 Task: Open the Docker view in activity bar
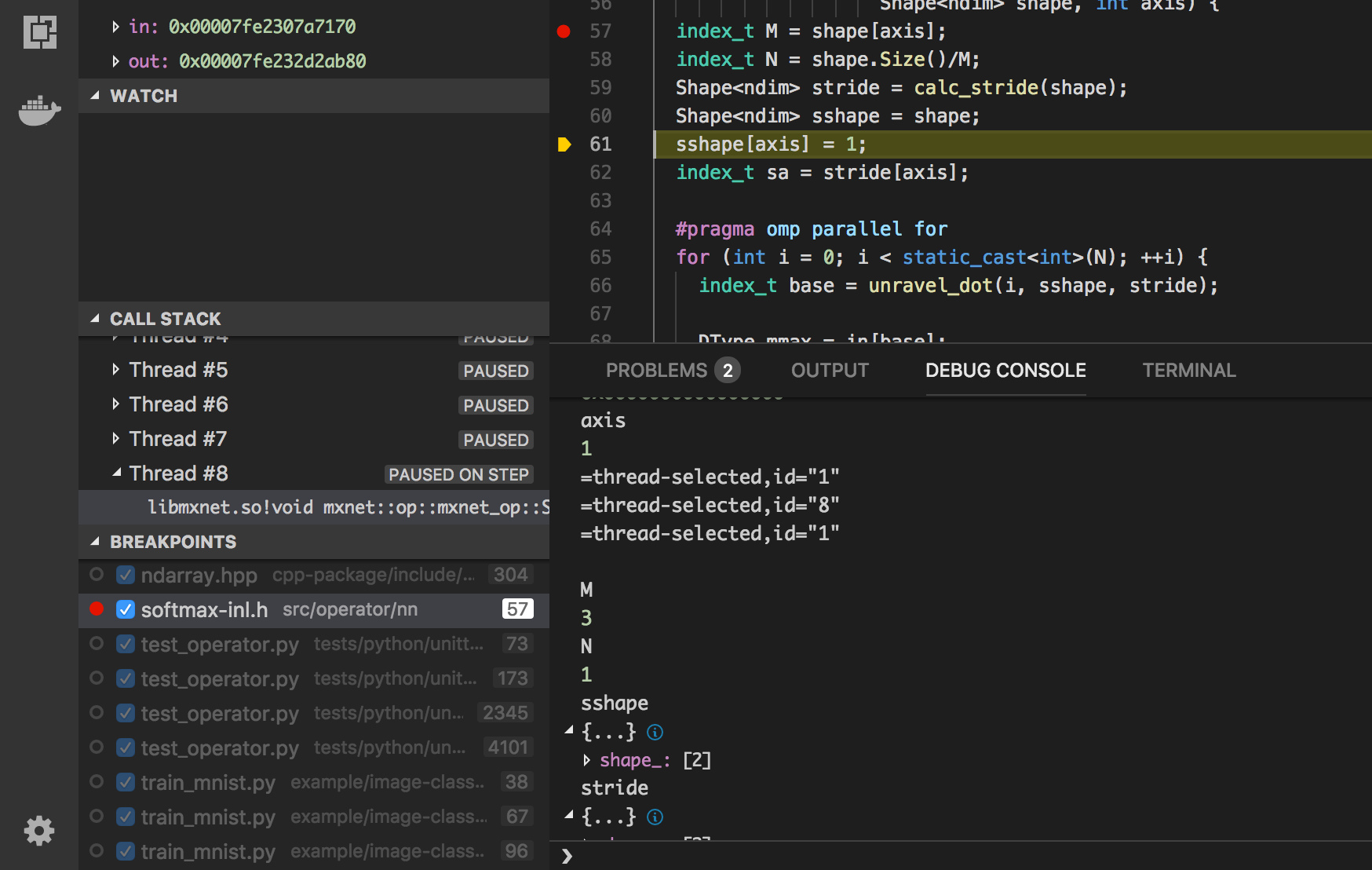click(x=39, y=111)
